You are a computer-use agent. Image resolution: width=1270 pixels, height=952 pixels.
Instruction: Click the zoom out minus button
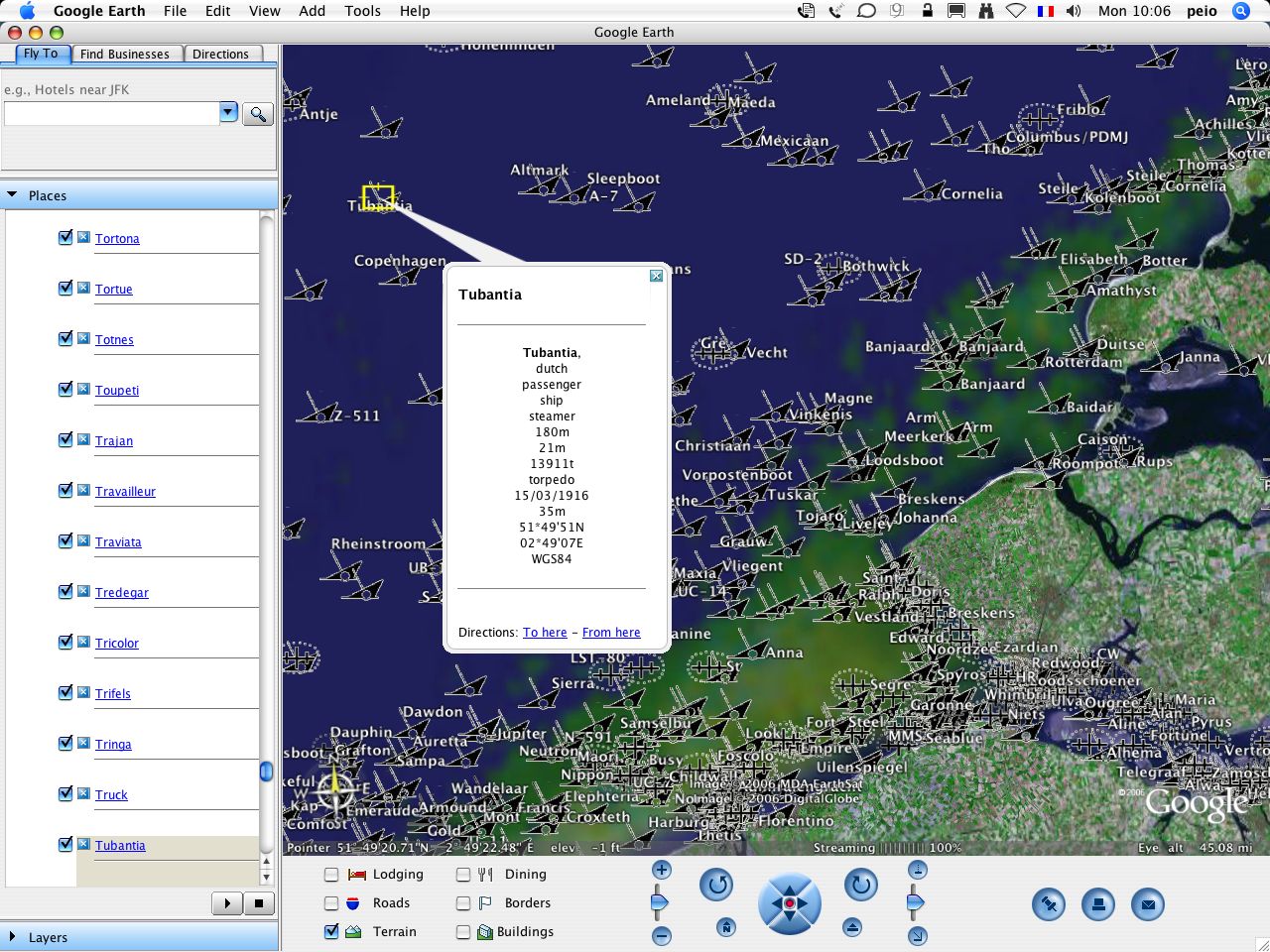click(662, 935)
